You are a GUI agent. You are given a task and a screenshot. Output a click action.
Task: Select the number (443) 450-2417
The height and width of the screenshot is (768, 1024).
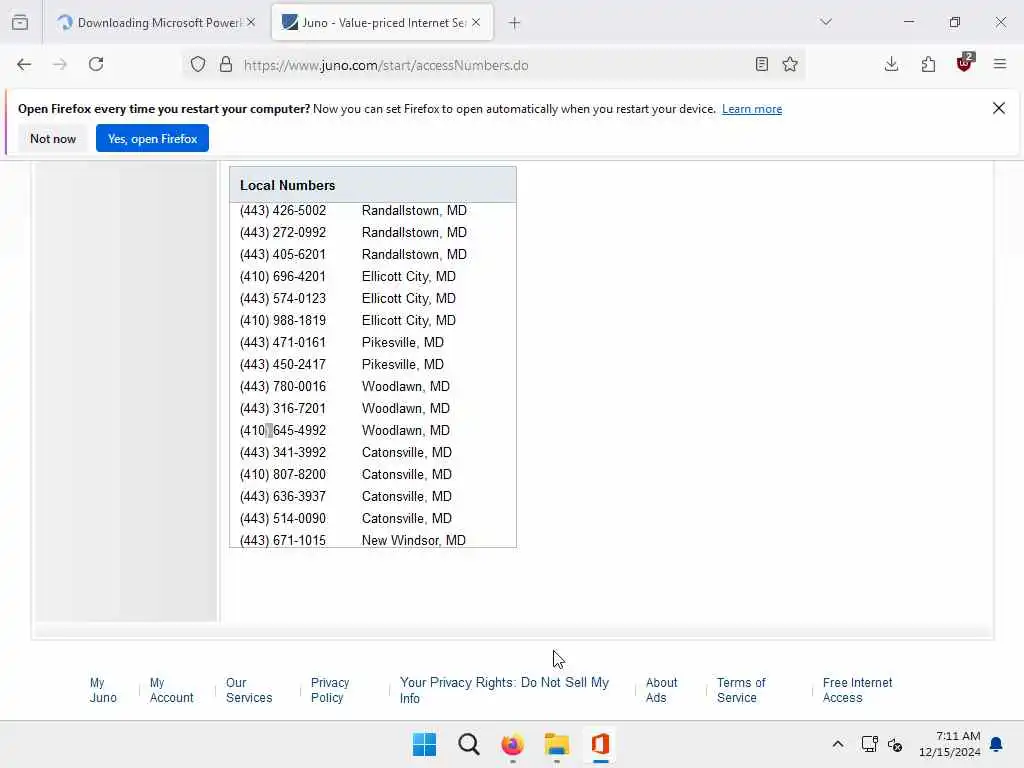(x=283, y=364)
